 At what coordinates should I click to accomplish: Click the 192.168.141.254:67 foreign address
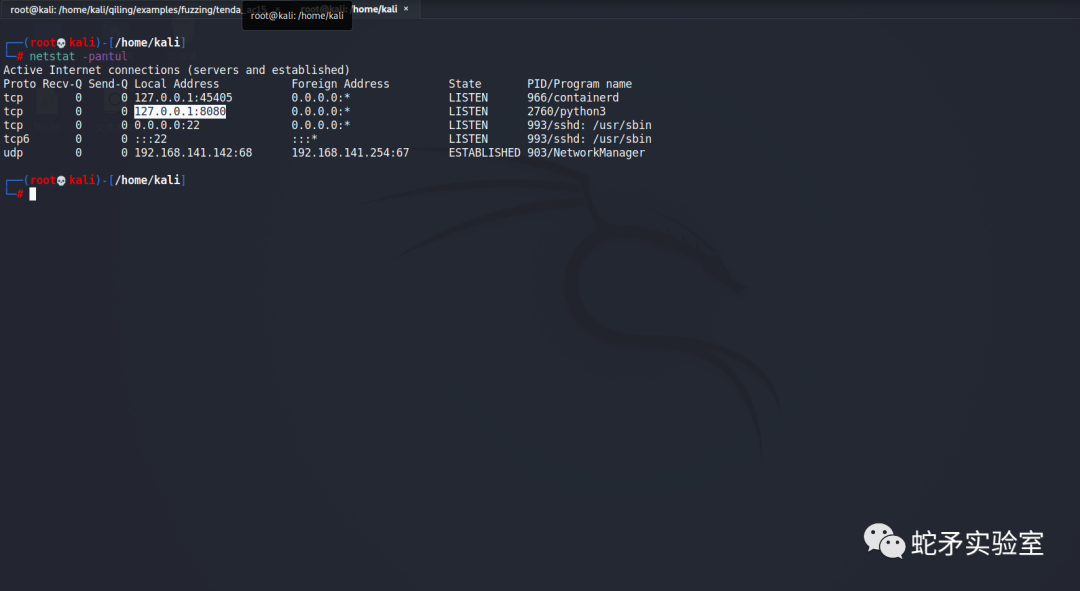click(350, 153)
